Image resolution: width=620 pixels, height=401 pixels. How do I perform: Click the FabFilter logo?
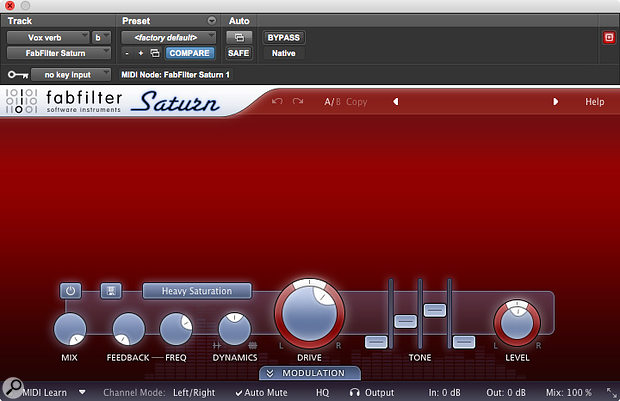(64, 101)
